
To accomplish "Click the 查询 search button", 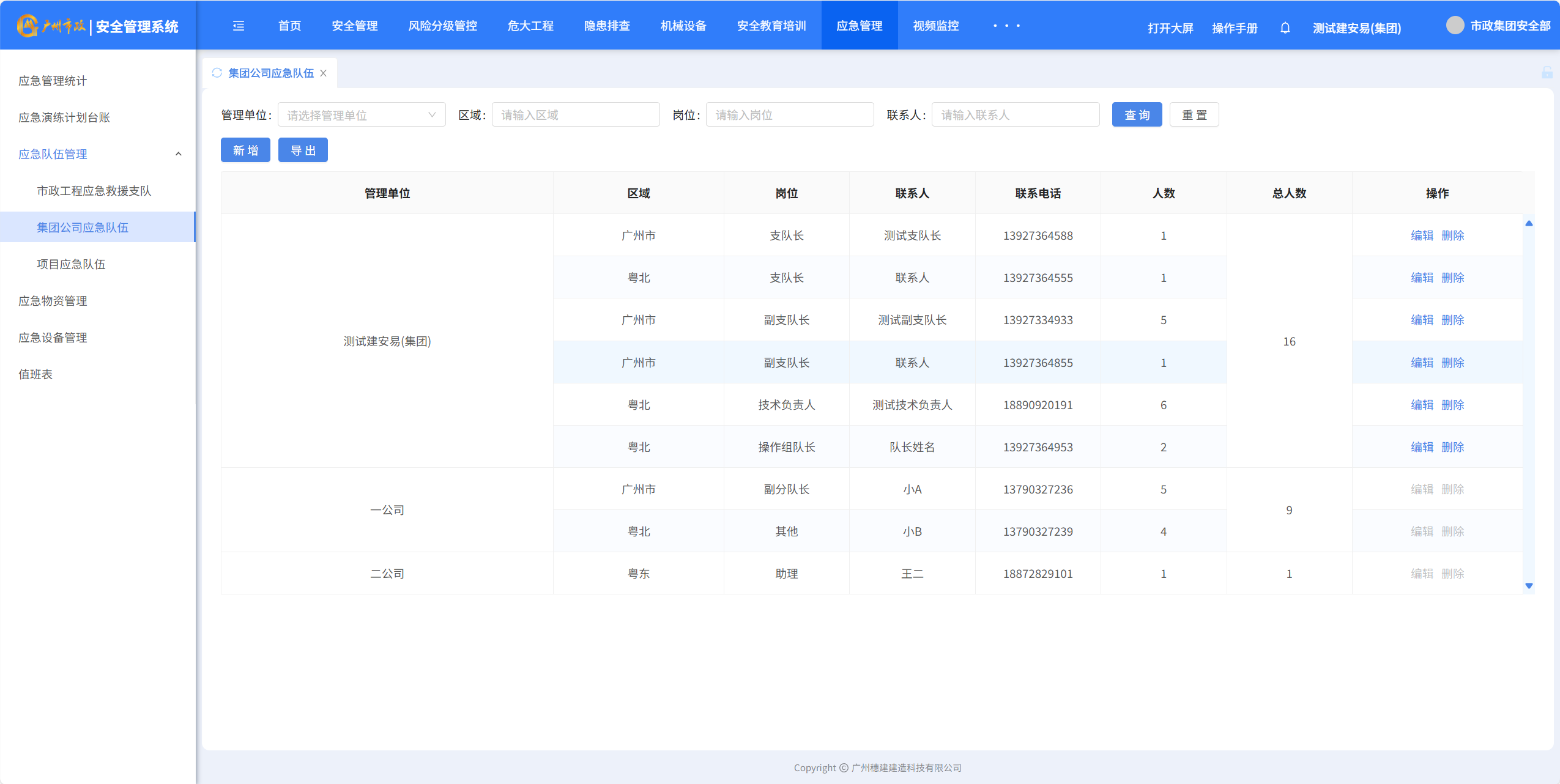I will pos(1136,115).
